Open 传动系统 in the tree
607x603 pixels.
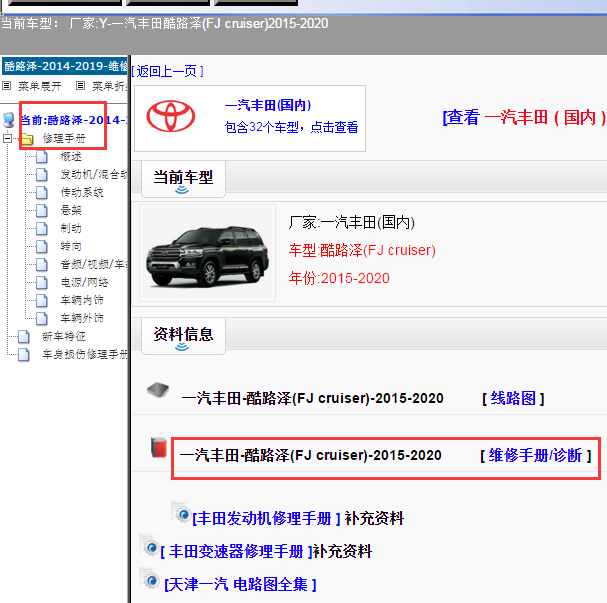point(82,192)
